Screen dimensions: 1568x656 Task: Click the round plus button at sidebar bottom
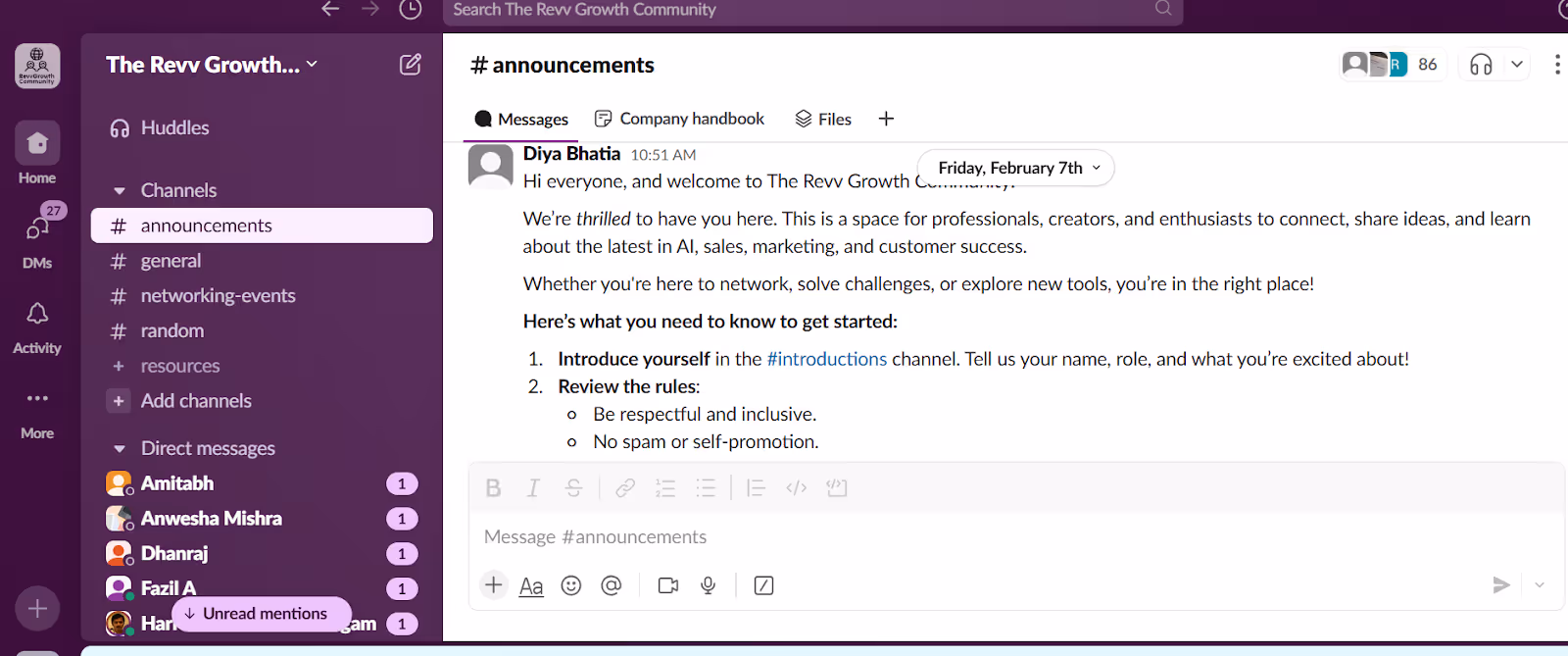point(37,609)
